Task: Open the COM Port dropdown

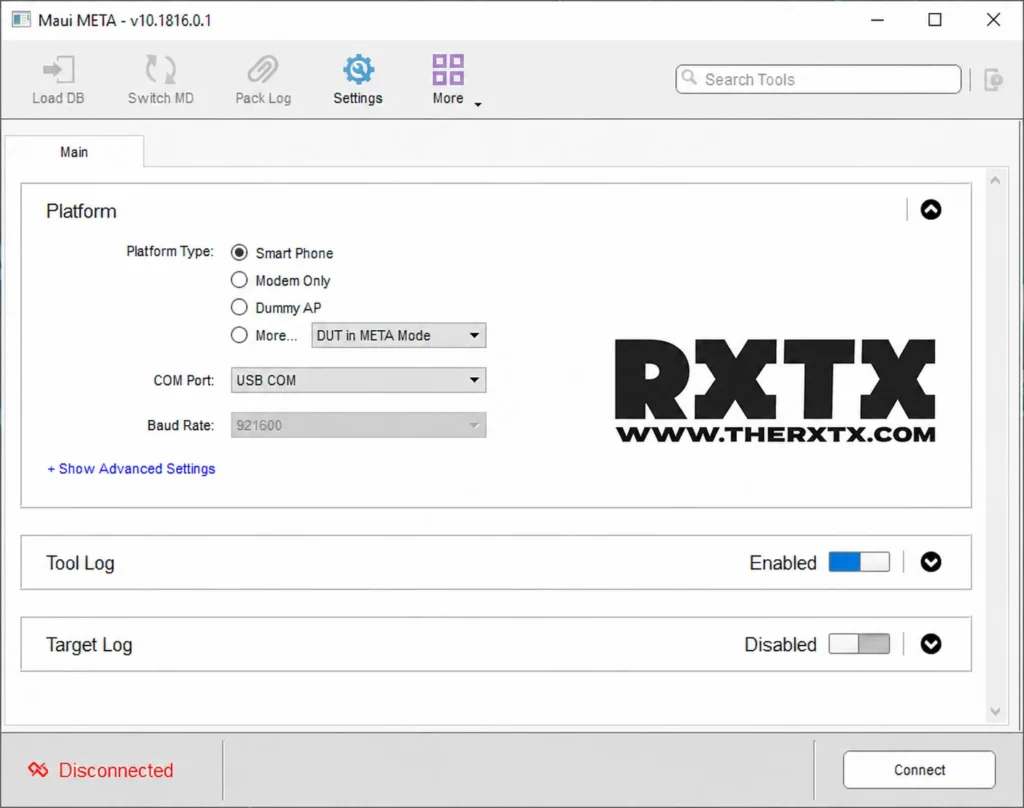Action: click(x=358, y=380)
